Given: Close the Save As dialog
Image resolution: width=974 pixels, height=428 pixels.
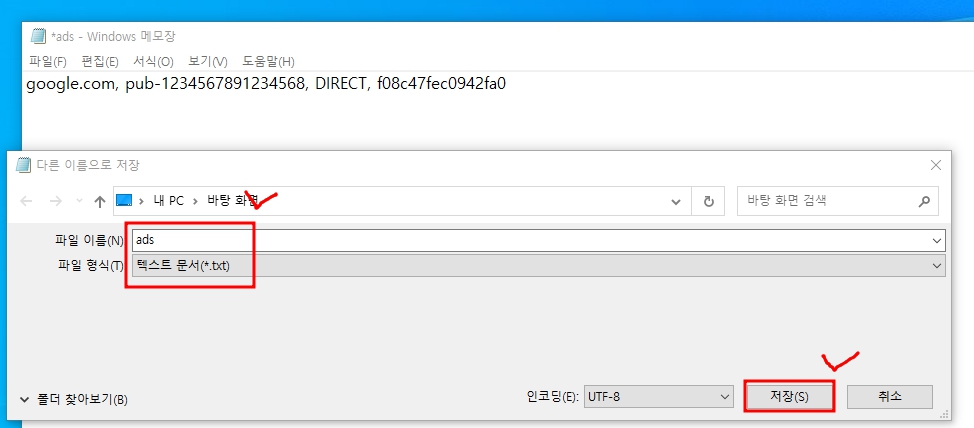Looking at the screenshot, I should [x=935, y=165].
